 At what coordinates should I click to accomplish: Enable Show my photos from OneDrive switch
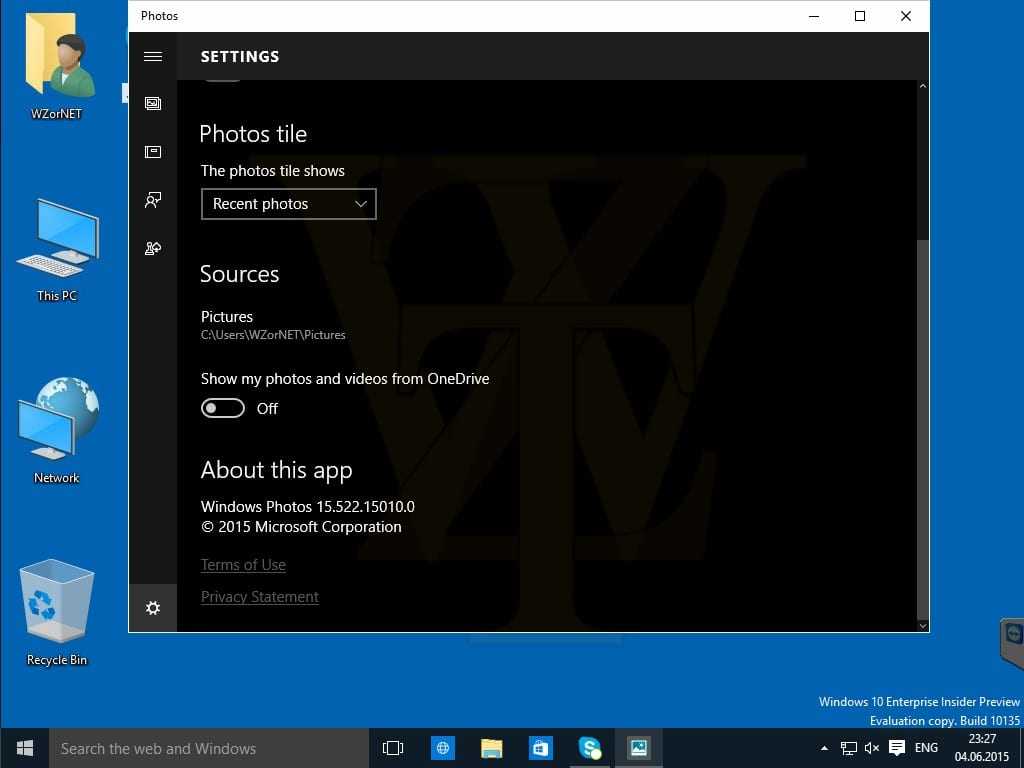(x=223, y=408)
